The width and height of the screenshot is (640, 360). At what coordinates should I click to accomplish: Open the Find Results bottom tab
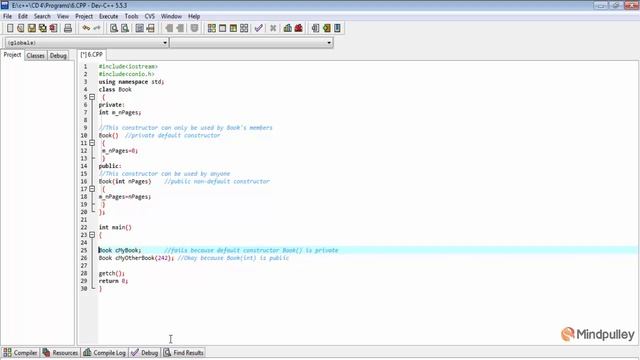pos(184,353)
